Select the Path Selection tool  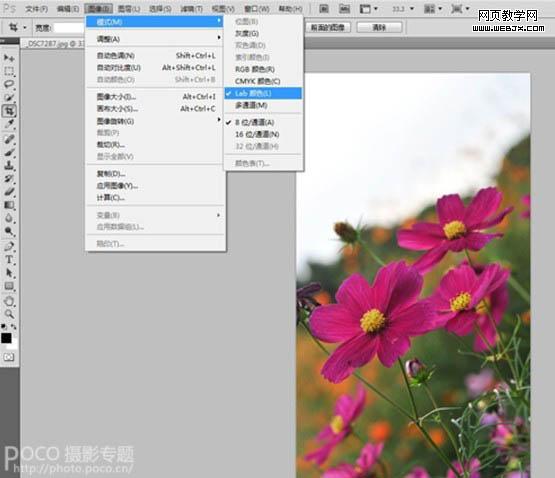(x=9, y=273)
